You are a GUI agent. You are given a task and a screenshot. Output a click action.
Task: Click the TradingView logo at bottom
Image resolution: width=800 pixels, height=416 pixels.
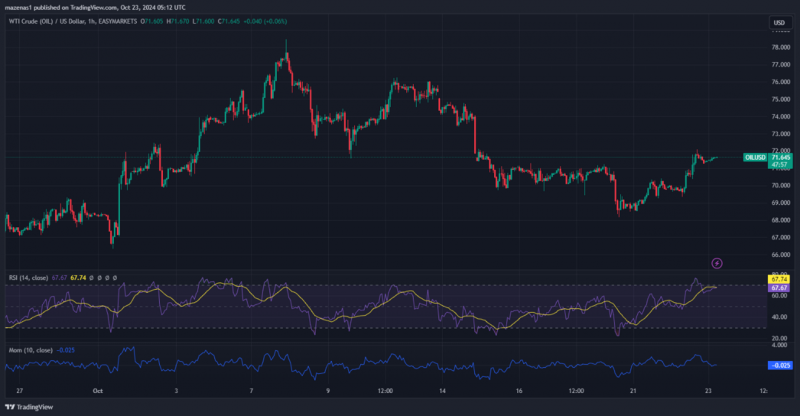[29, 407]
